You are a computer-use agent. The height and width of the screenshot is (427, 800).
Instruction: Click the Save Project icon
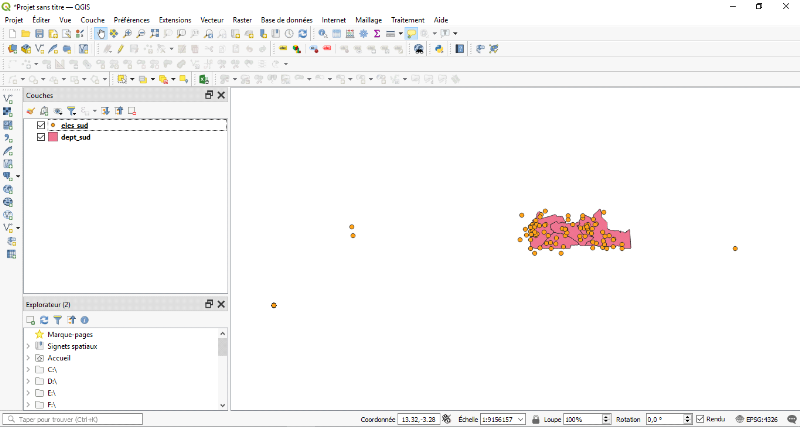39,33
